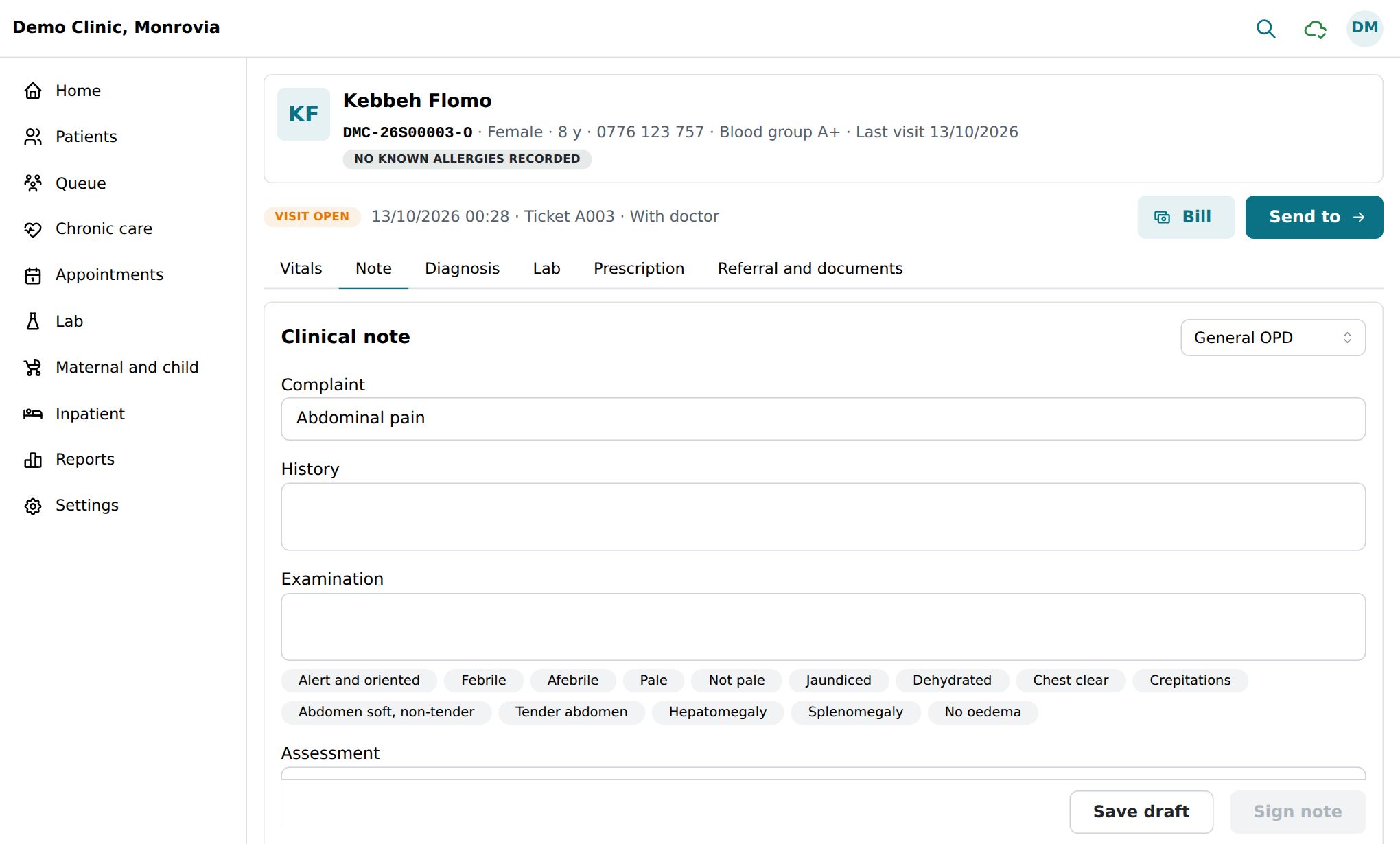The image size is (1400, 844).
Task: Click the Patients people icon
Action: (33, 137)
